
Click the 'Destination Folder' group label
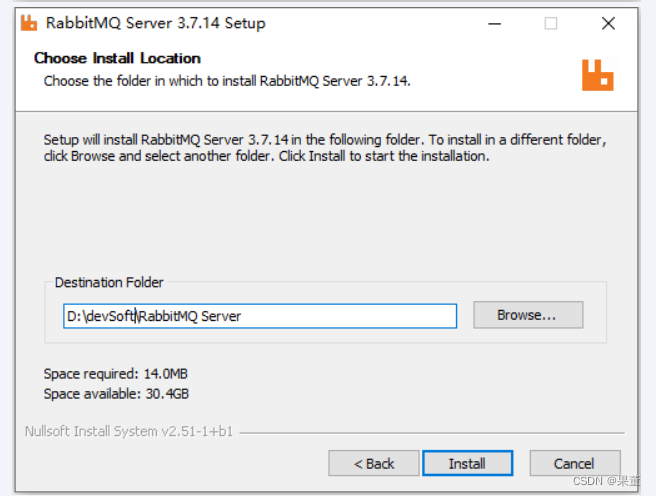pos(109,283)
